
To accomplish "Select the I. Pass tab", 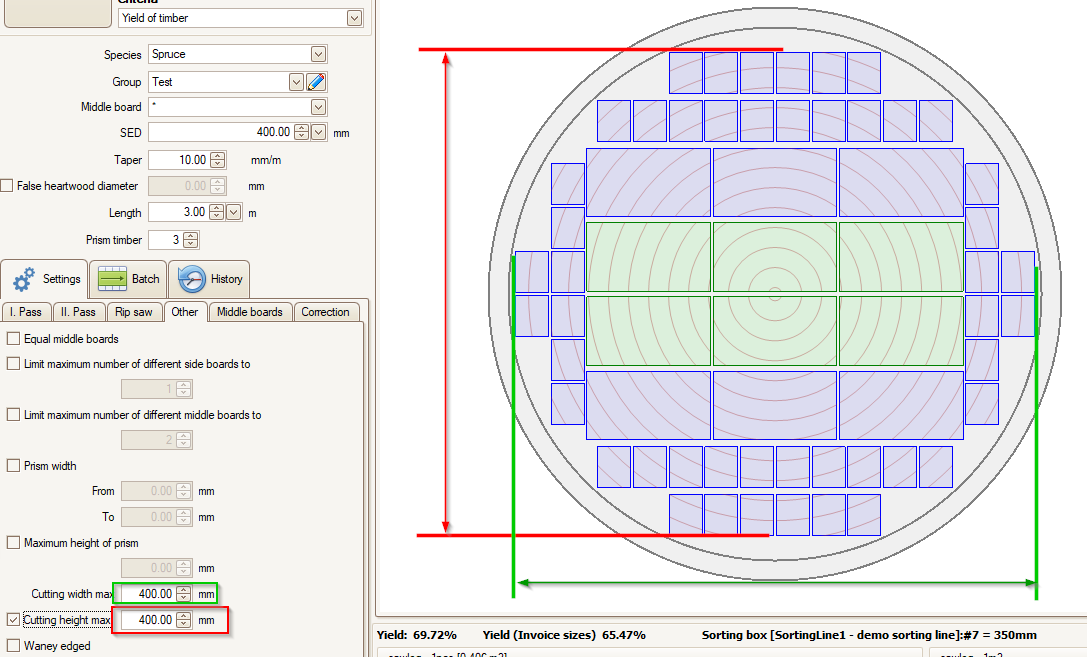I will [x=26, y=312].
